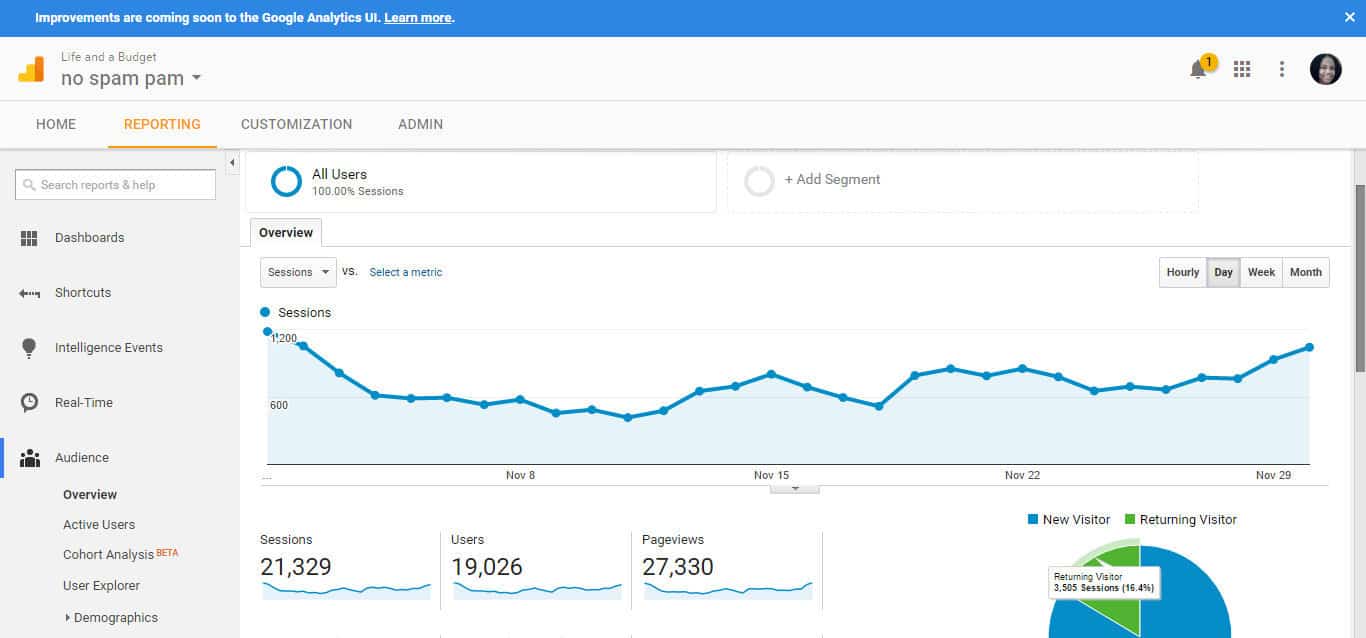Image resolution: width=1366 pixels, height=638 pixels.
Task: Click the 'Life and a Budget' property name
Action: pyautogui.click(x=109, y=57)
